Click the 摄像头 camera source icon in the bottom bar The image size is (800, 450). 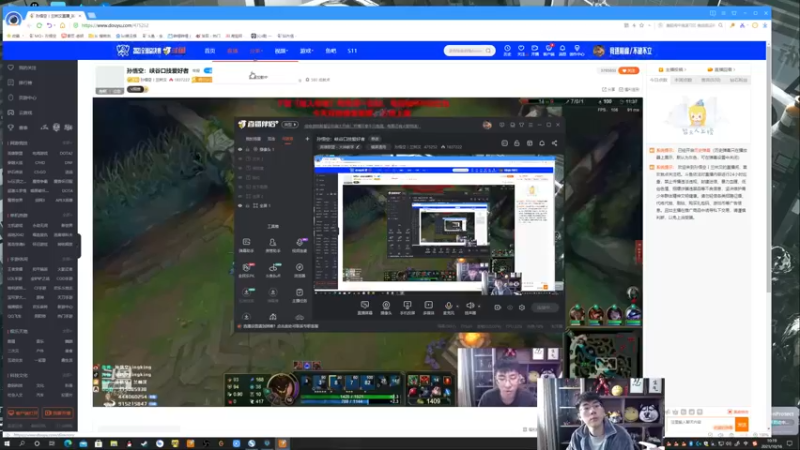tap(386, 307)
